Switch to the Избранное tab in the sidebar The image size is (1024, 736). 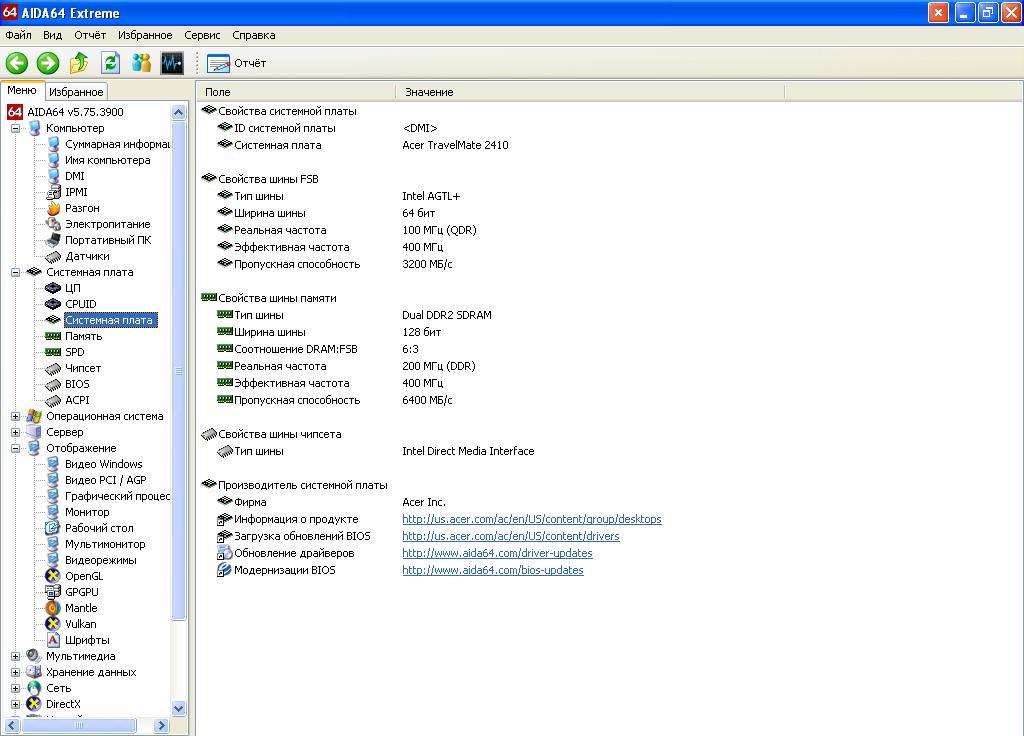point(76,92)
